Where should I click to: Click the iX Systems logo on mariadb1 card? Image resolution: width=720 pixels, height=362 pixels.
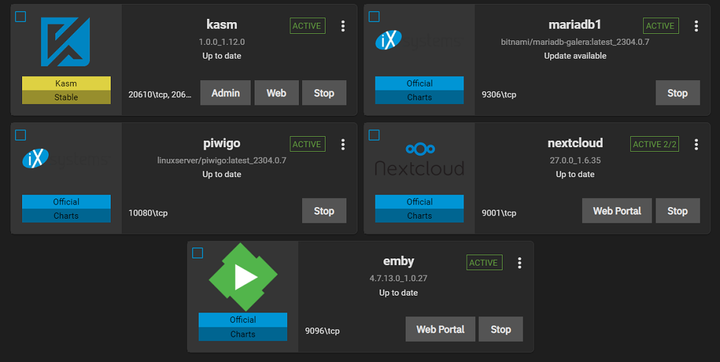coord(418,40)
